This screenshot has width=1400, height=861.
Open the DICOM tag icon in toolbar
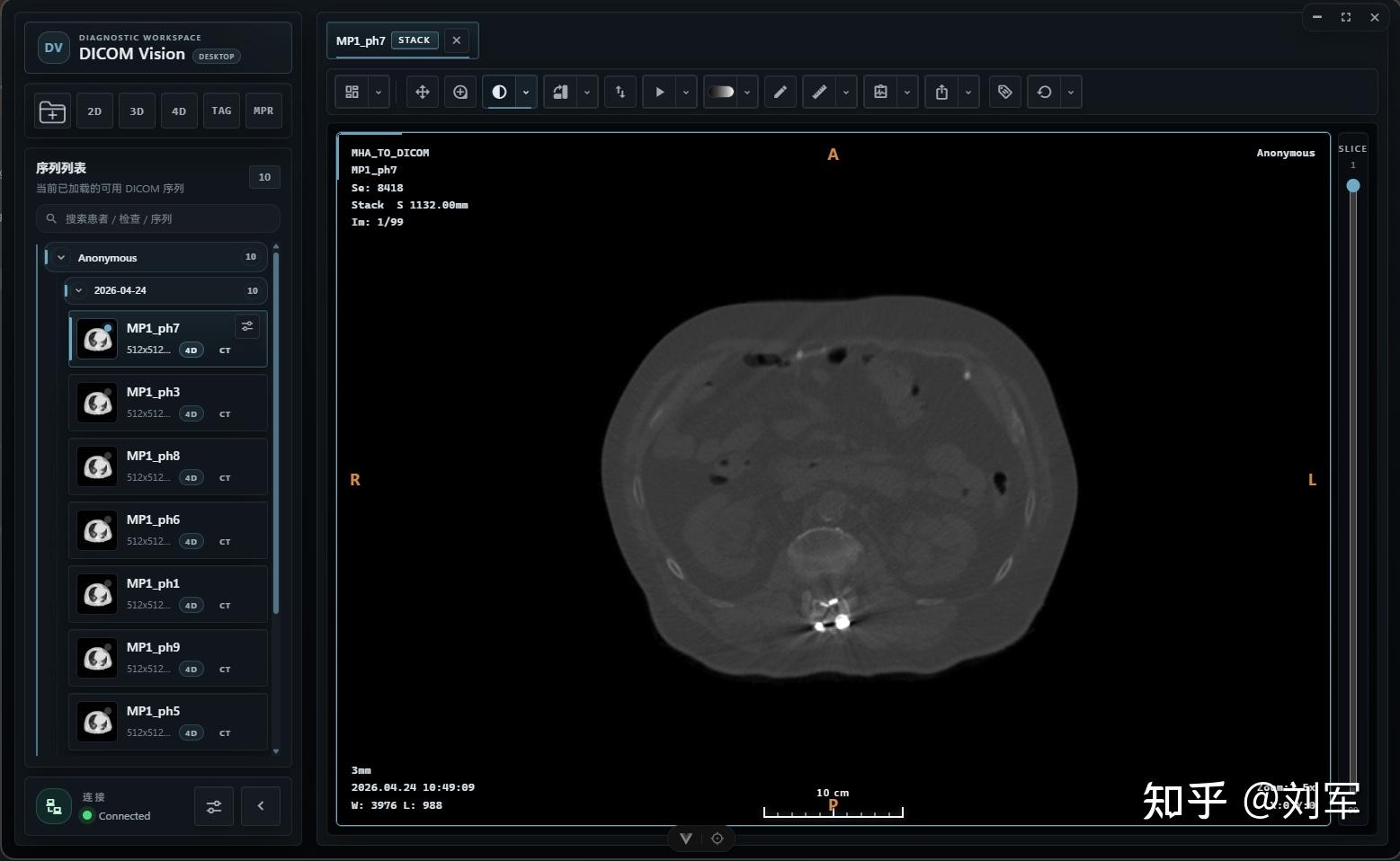pos(1005,92)
